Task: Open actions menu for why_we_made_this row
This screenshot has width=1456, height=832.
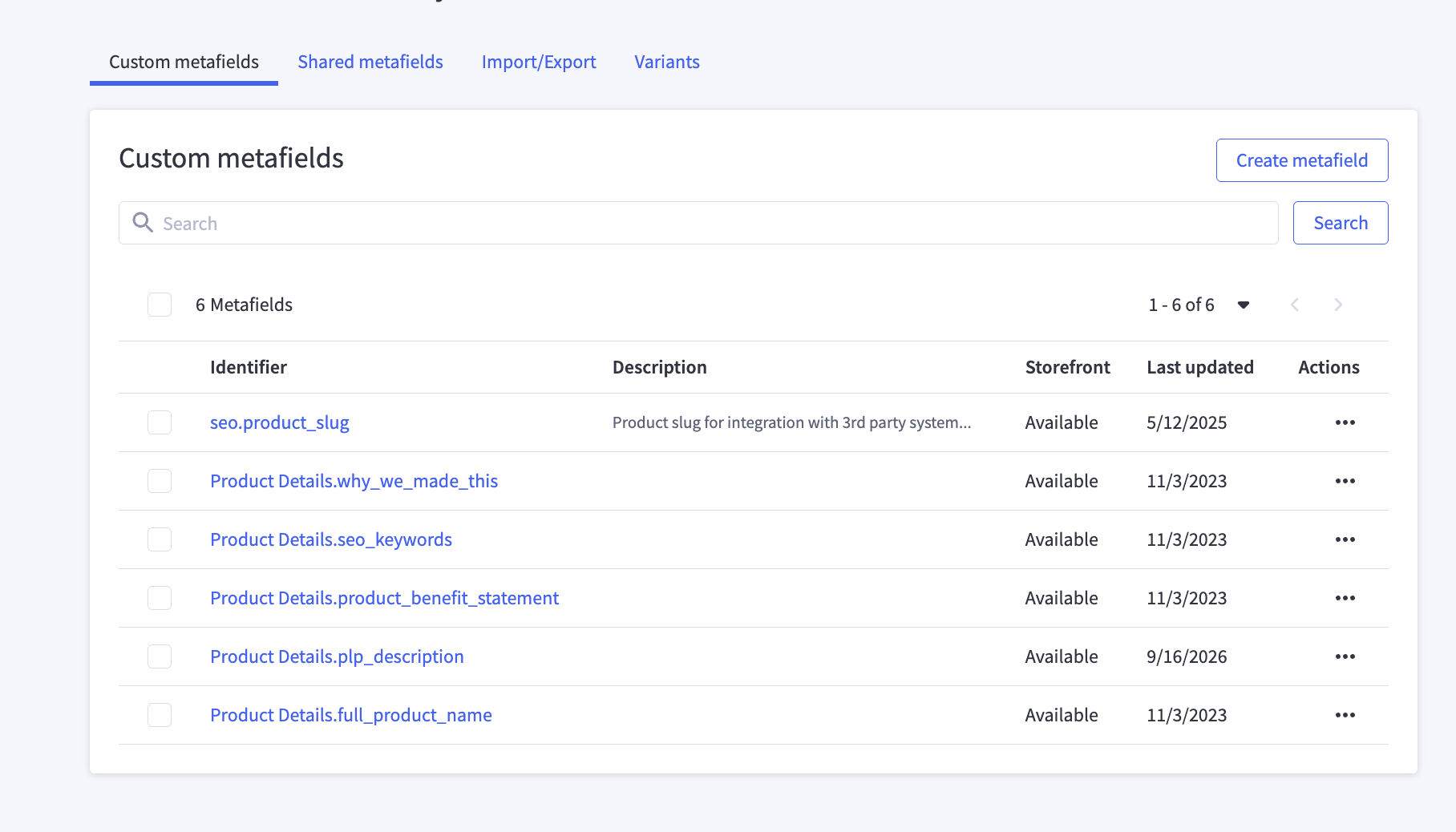Action: tap(1345, 481)
